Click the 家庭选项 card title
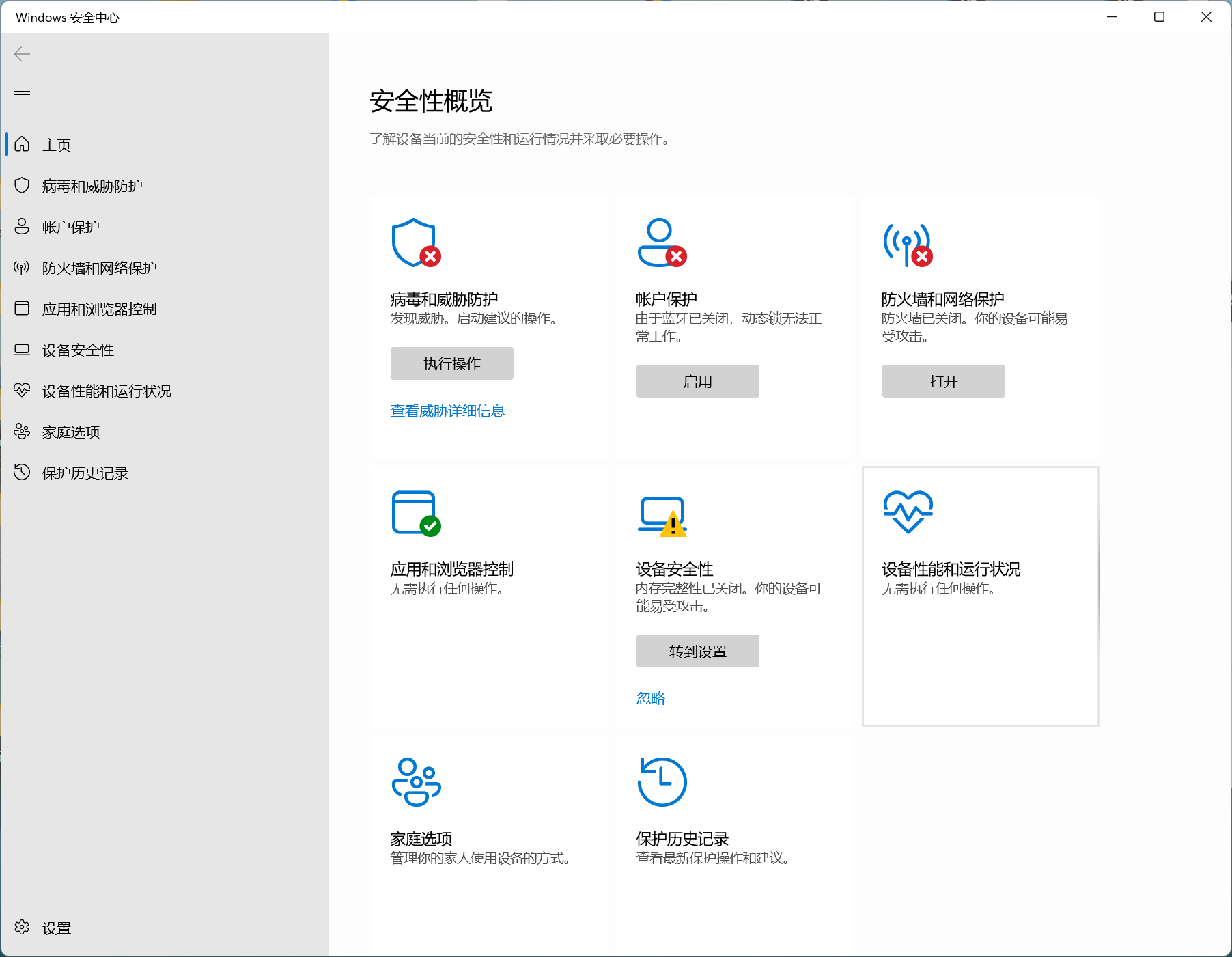Image resolution: width=1232 pixels, height=957 pixels. click(421, 839)
